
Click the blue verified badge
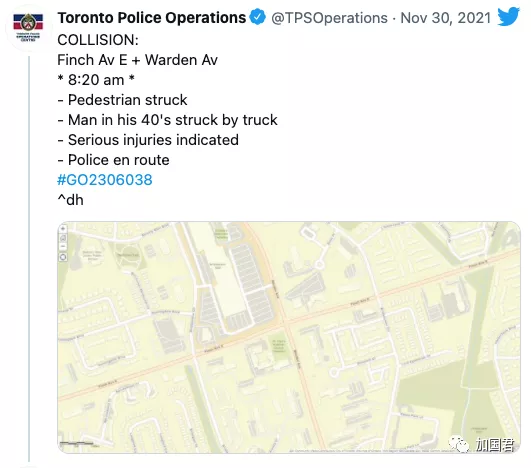258,17
